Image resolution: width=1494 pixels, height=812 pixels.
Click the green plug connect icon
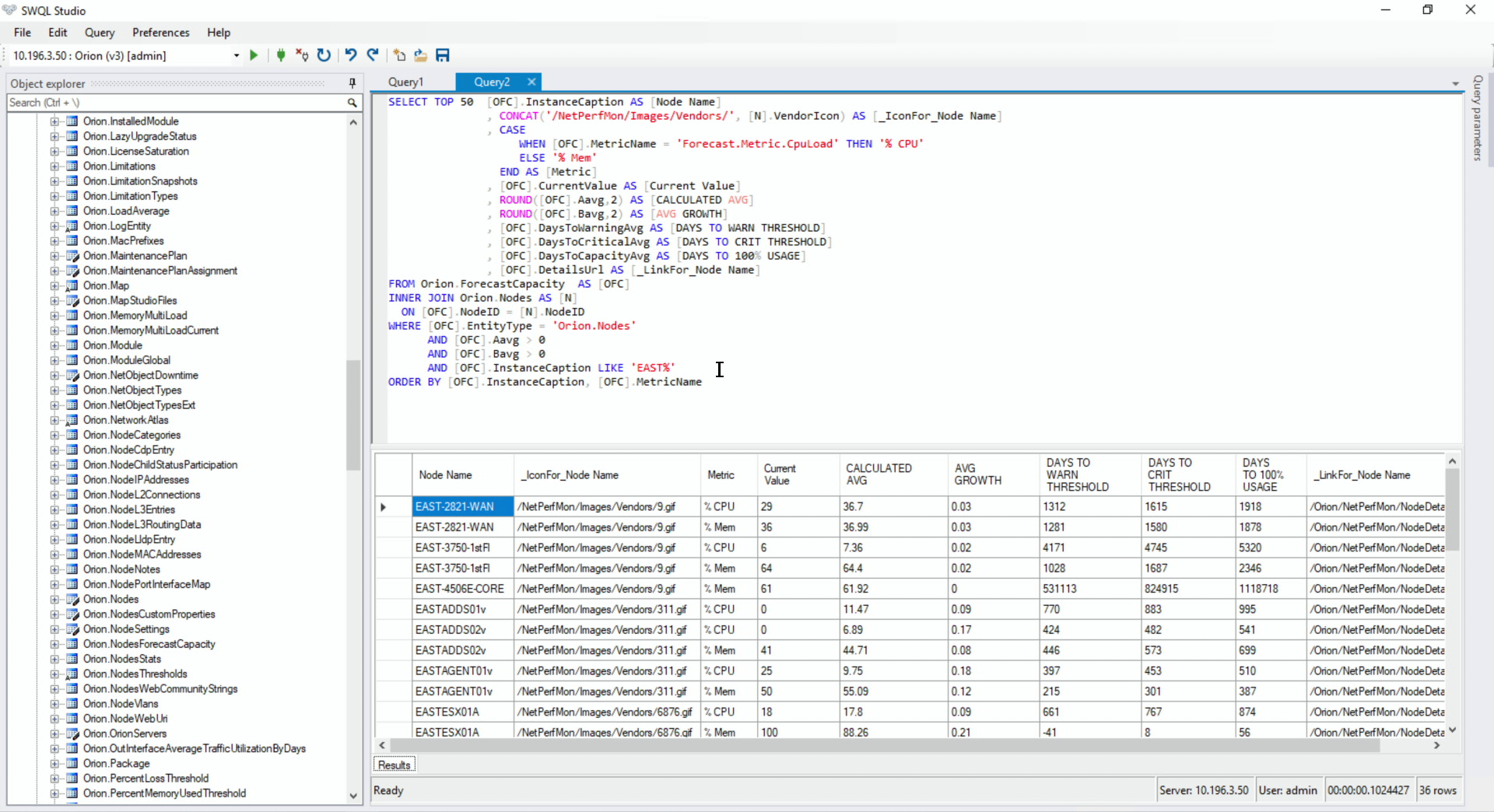click(281, 55)
